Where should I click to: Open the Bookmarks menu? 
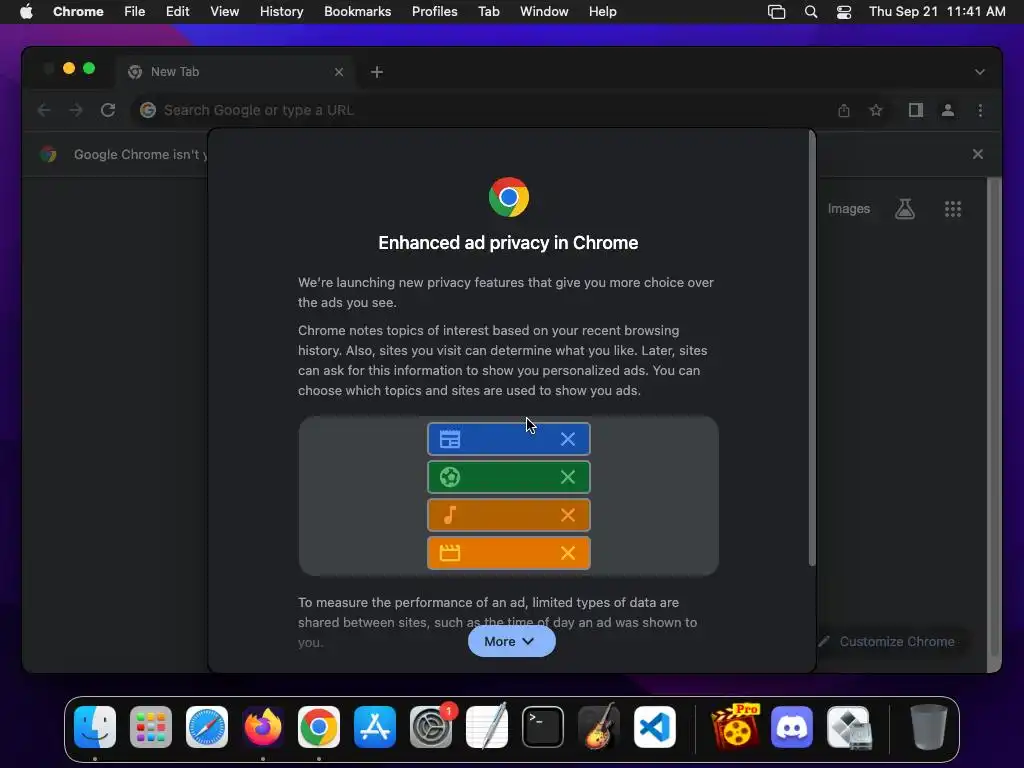pyautogui.click(x=357, y=12)
